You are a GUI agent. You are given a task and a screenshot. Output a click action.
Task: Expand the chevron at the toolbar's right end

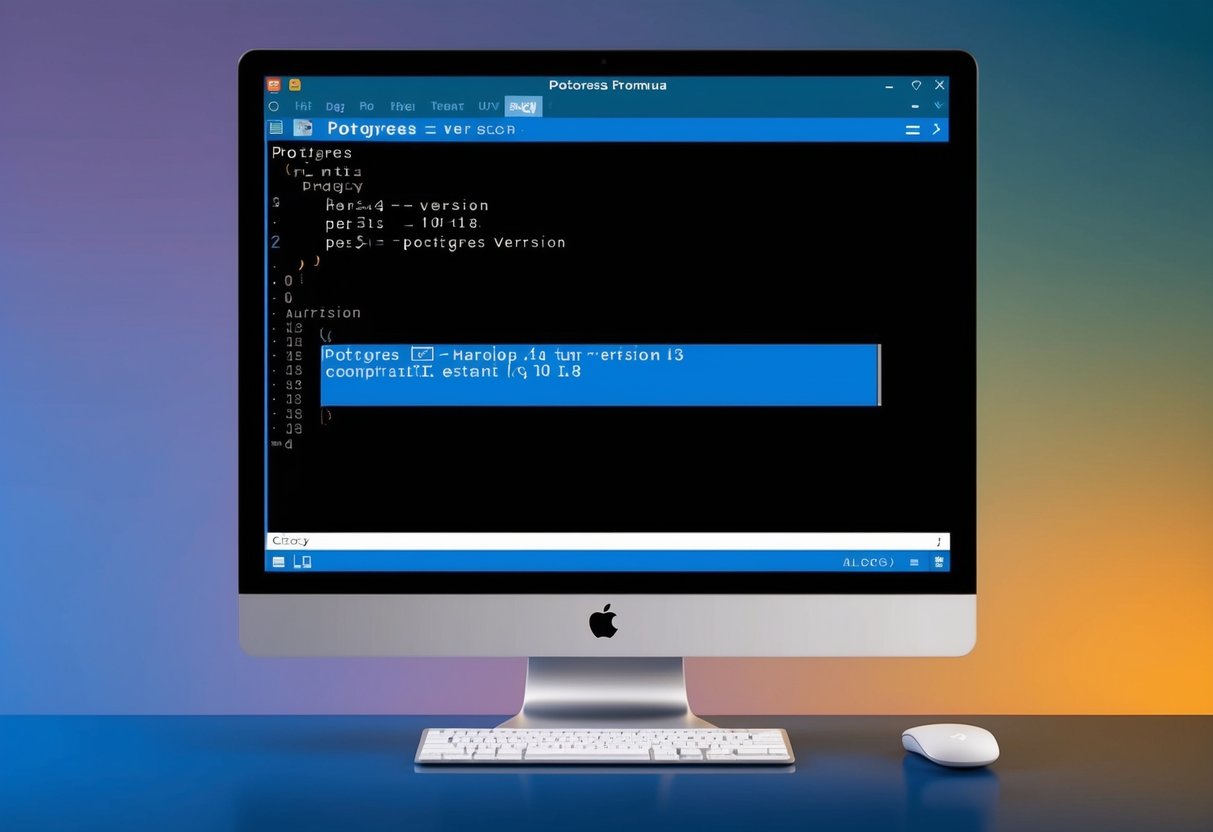(x=938, y=128)
